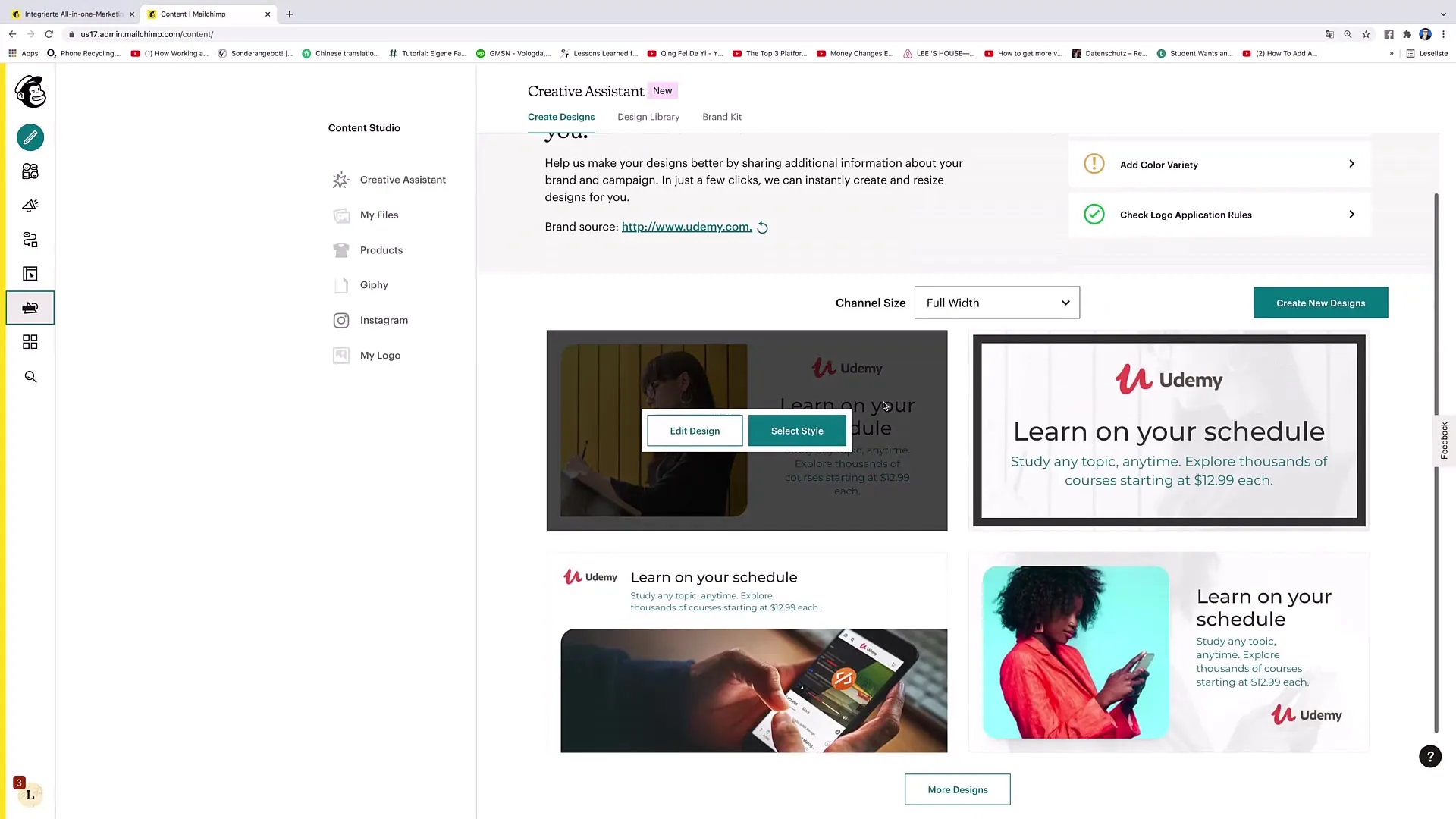Open the Leseliste reading list

1427,53
